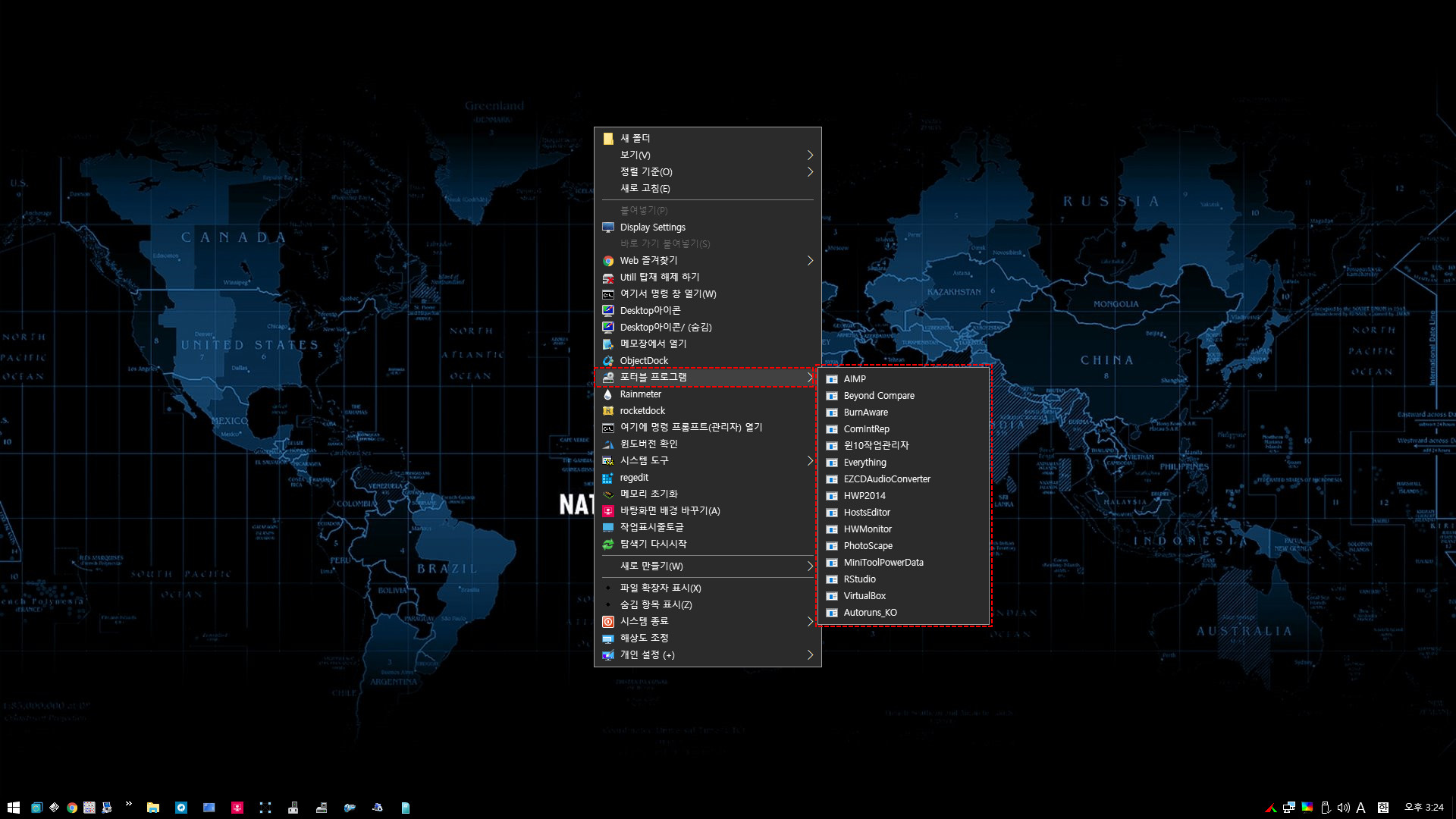
Task: Click the rainbow color monitor tray icon
Action: (x=1307, y=807)
